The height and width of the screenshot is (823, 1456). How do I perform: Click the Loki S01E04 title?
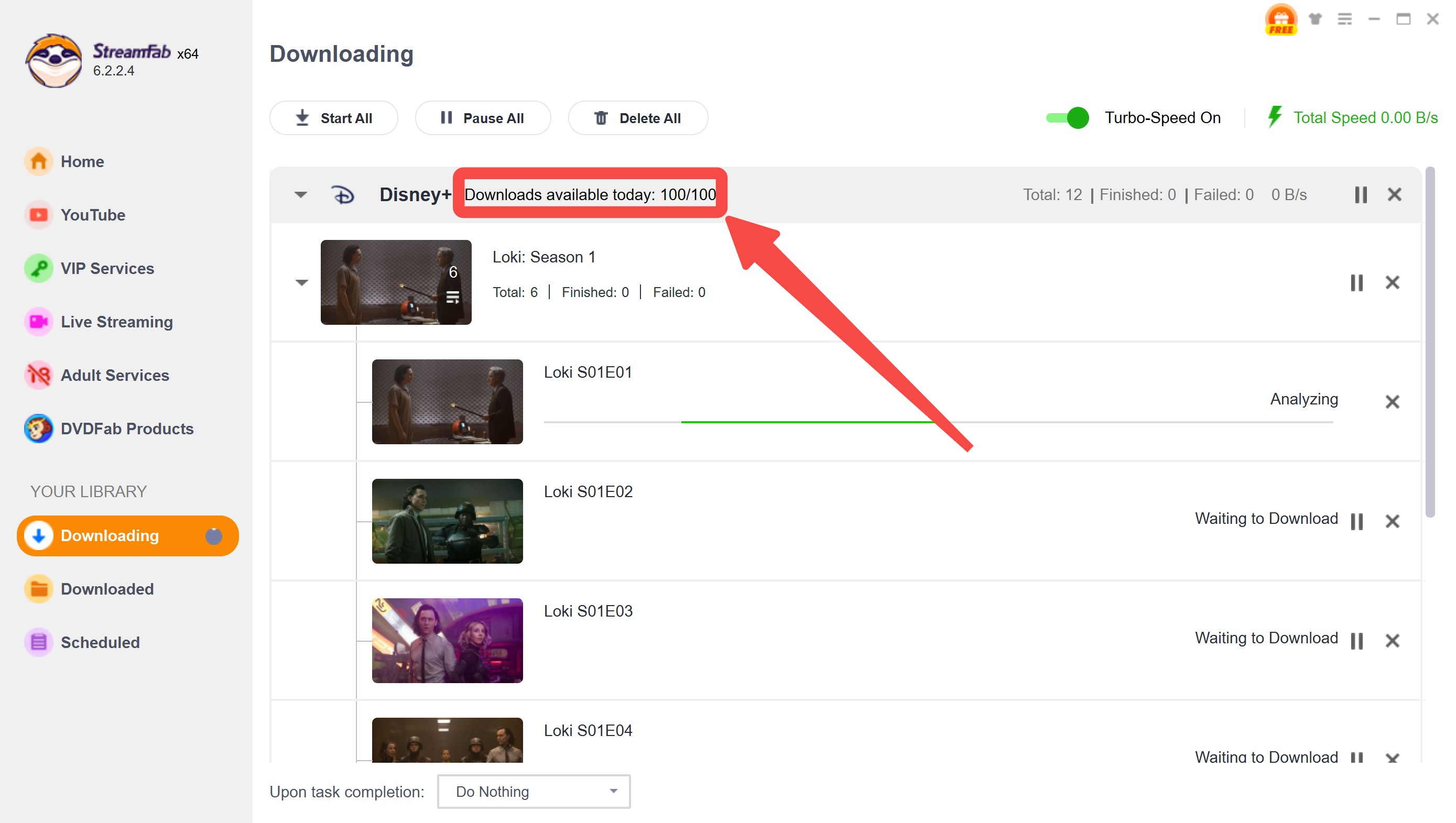click(x=588, y=730)
